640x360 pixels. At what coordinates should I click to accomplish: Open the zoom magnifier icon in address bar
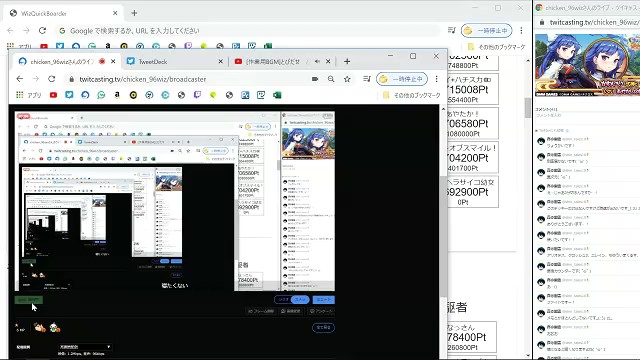tap(331, 79)
